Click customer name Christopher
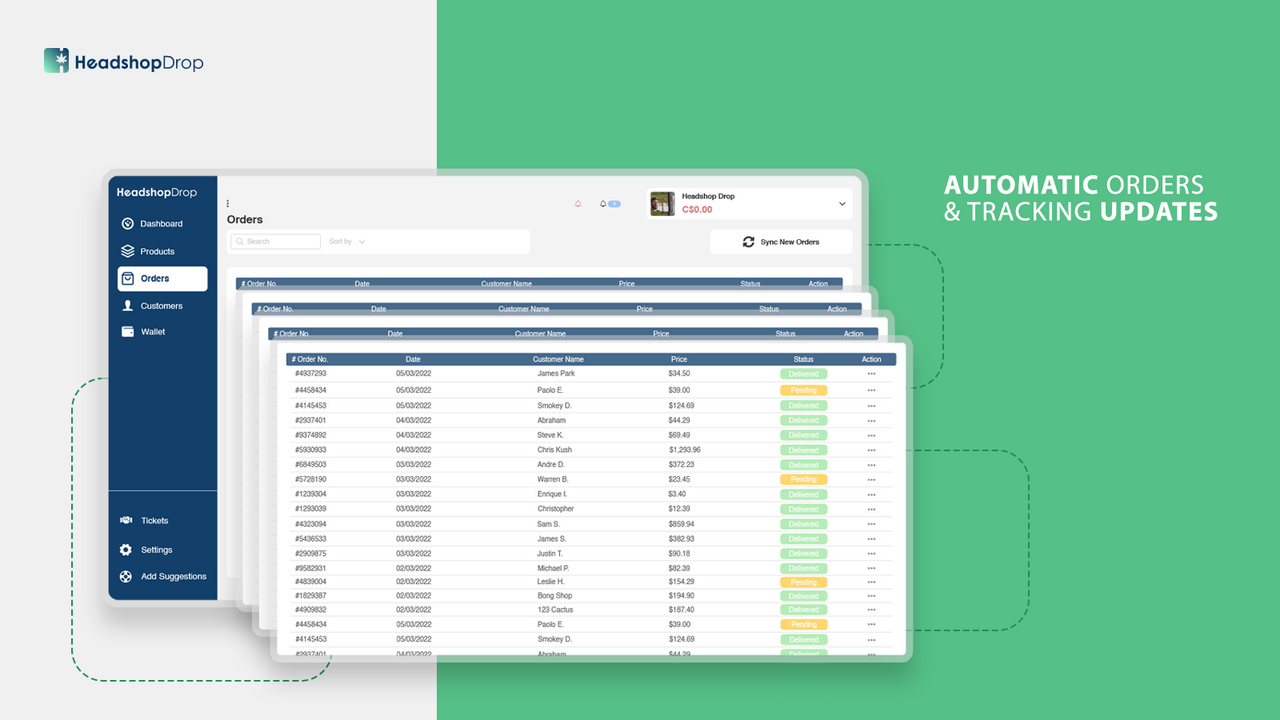The height and width of the screenshot is (720, 1280). click(556, 509)
